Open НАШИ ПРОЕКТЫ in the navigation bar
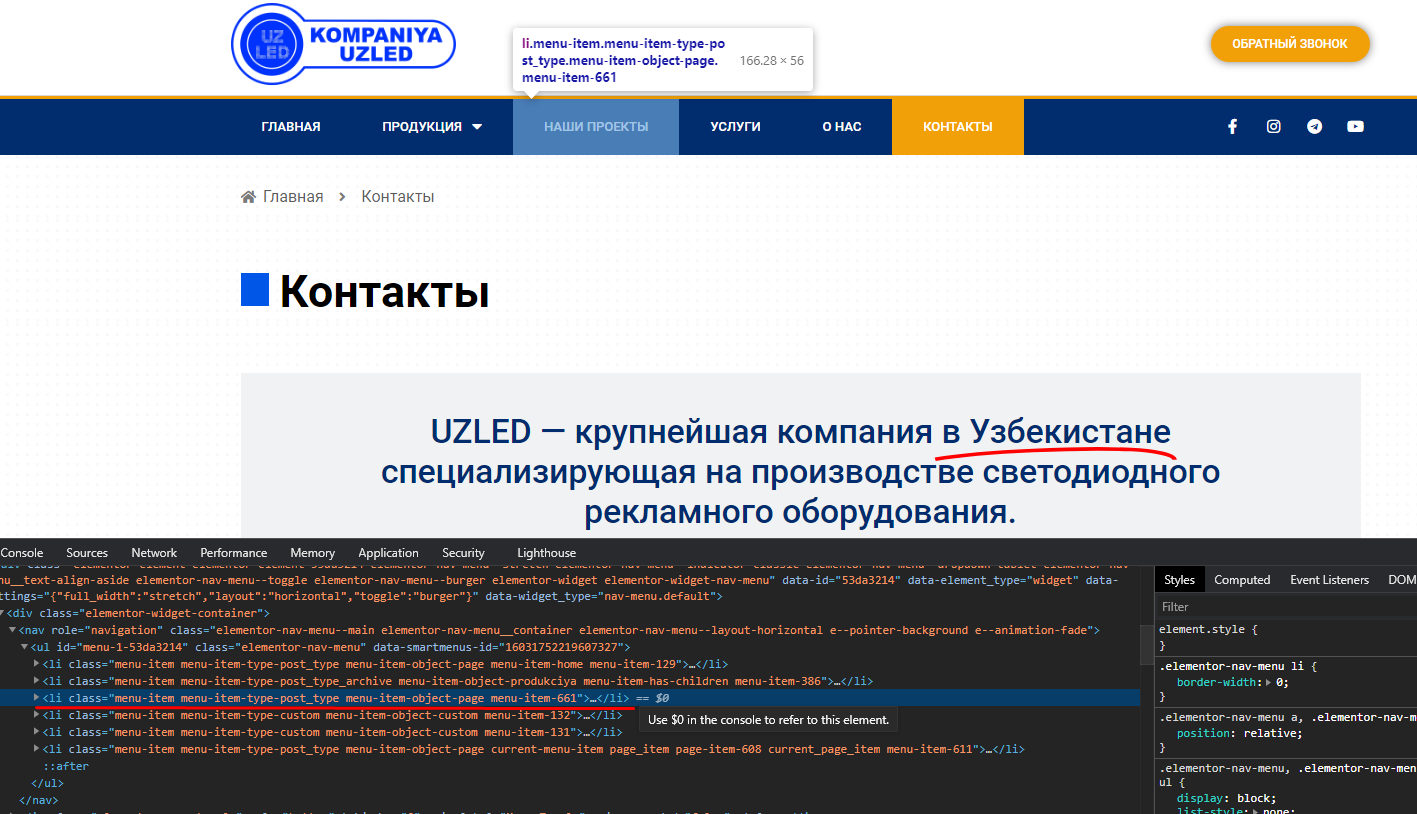The width and height of the screenshot is (1417, 814). coord(596,127)
